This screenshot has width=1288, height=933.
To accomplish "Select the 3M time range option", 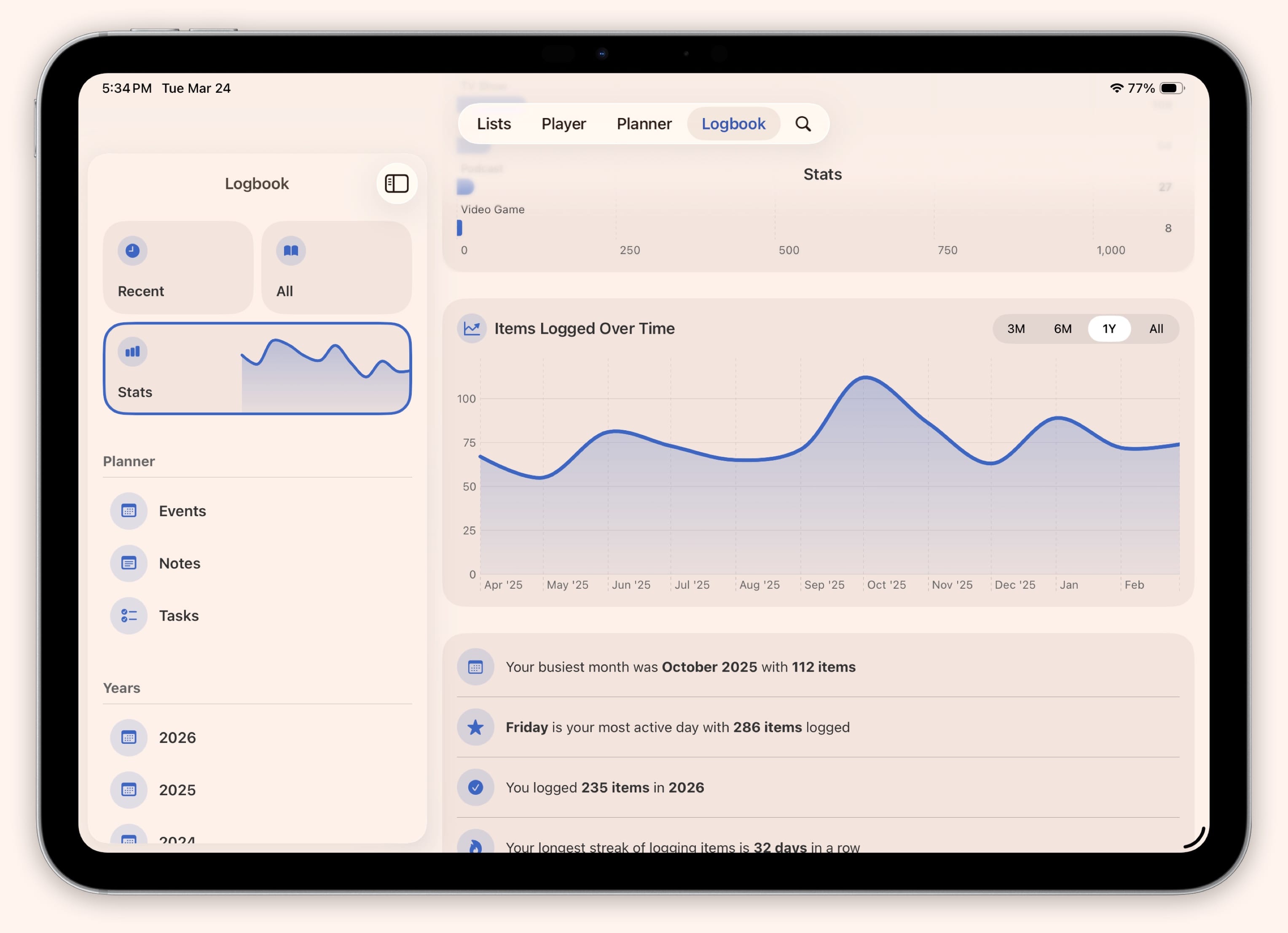I will [x=1016, y=329].
